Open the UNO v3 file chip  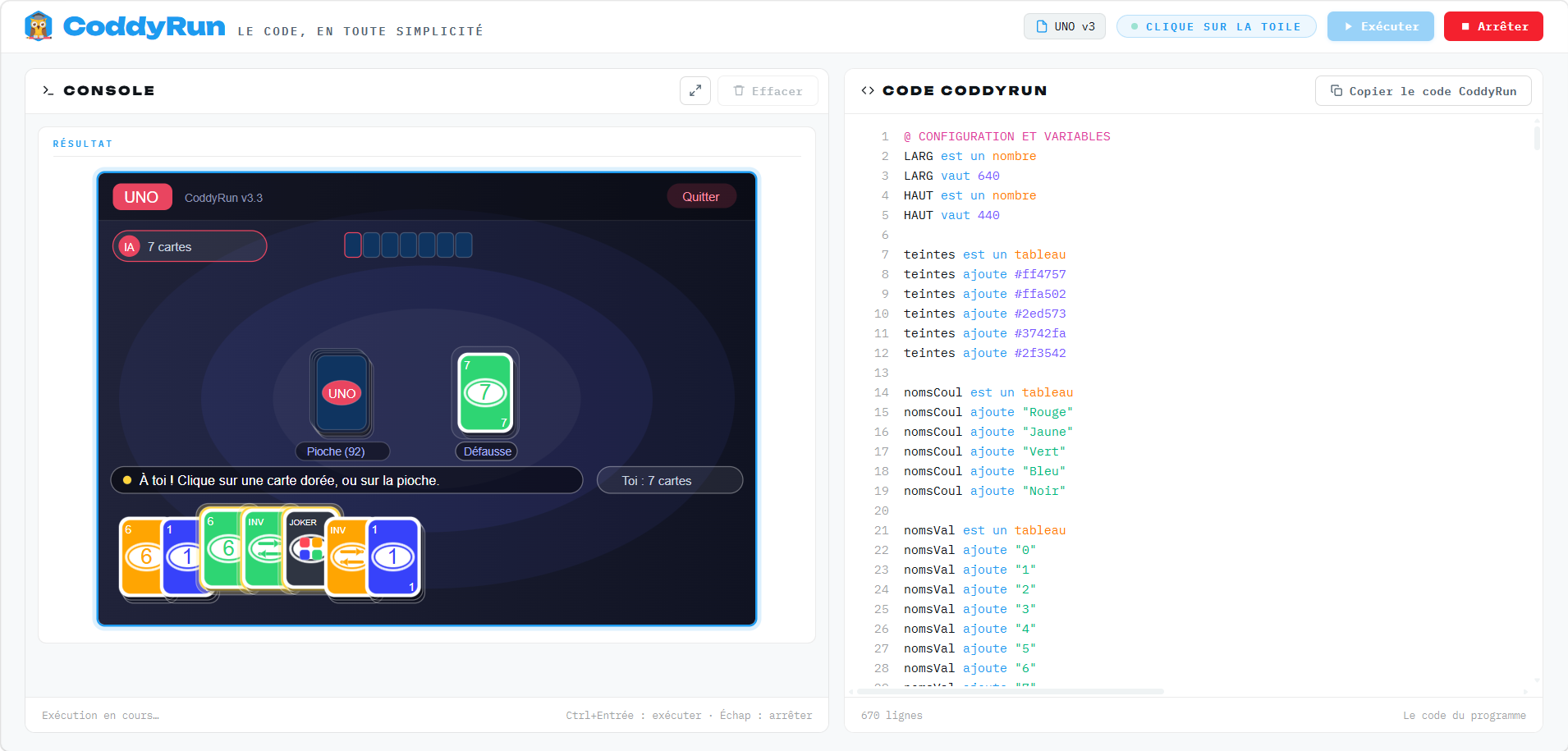[1065, 26]
